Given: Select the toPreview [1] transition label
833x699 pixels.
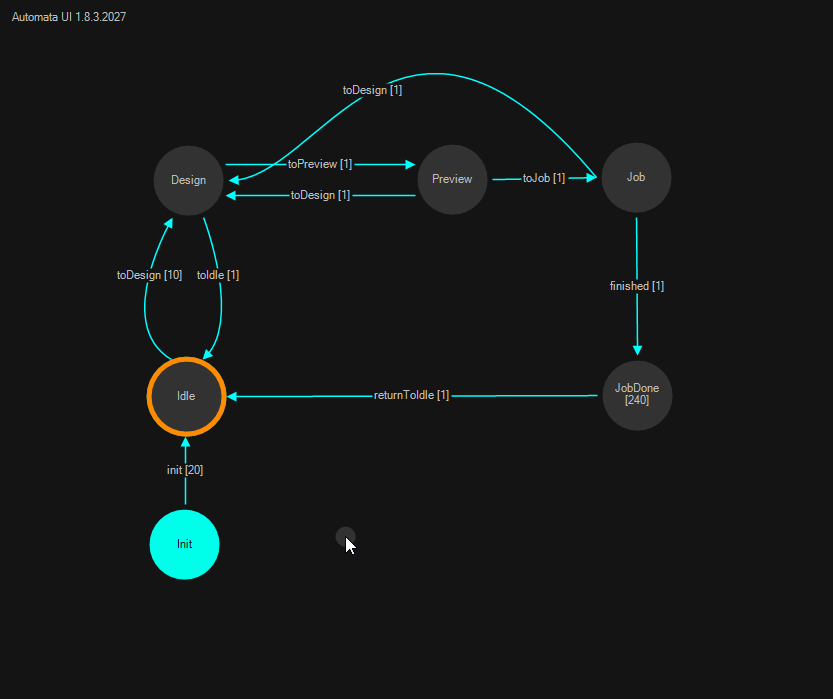Looking at the screenshot, I should pos(320,164).
